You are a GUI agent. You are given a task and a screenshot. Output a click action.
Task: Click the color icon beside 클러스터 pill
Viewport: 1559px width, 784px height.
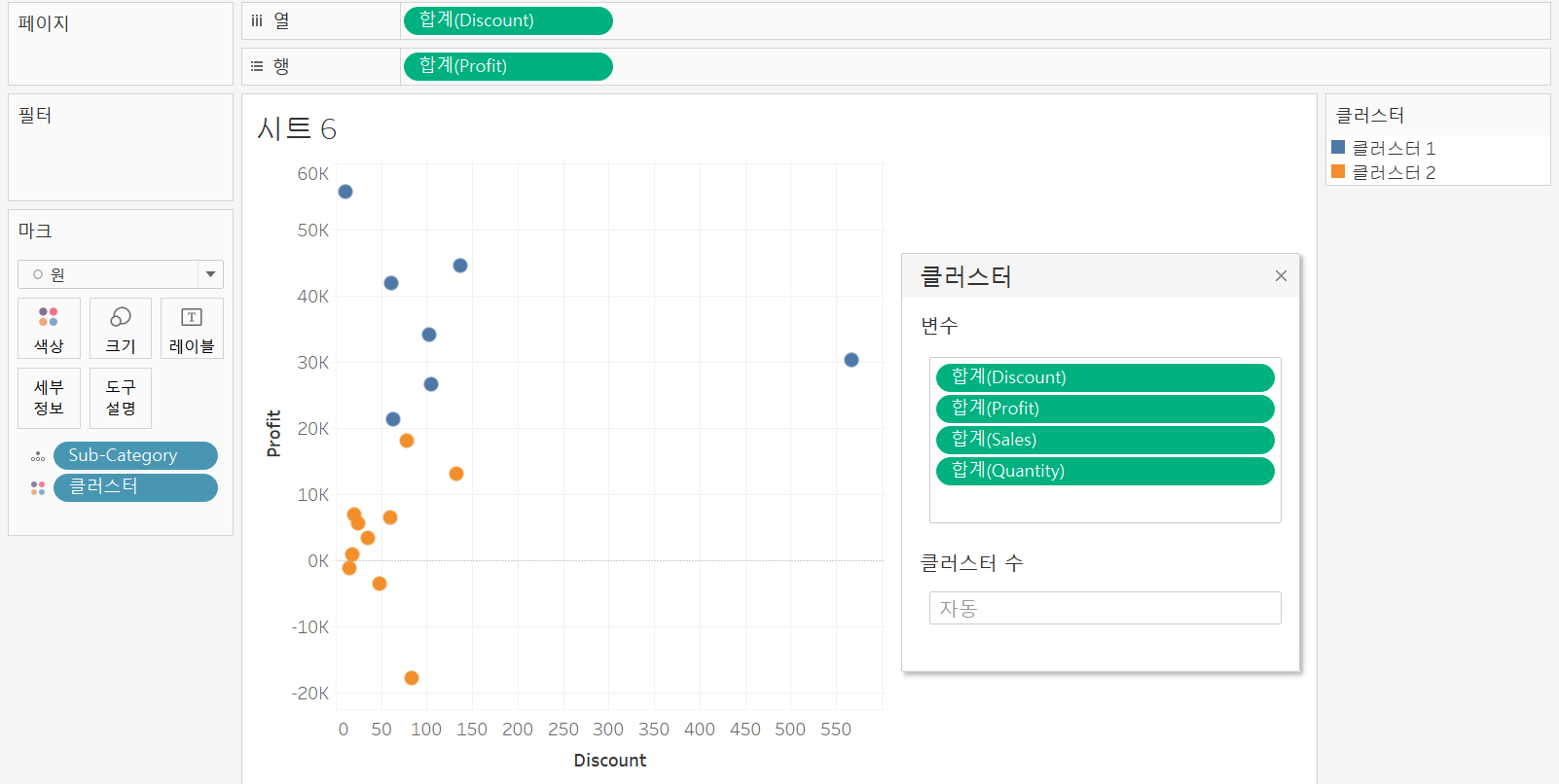pos(38,488)
